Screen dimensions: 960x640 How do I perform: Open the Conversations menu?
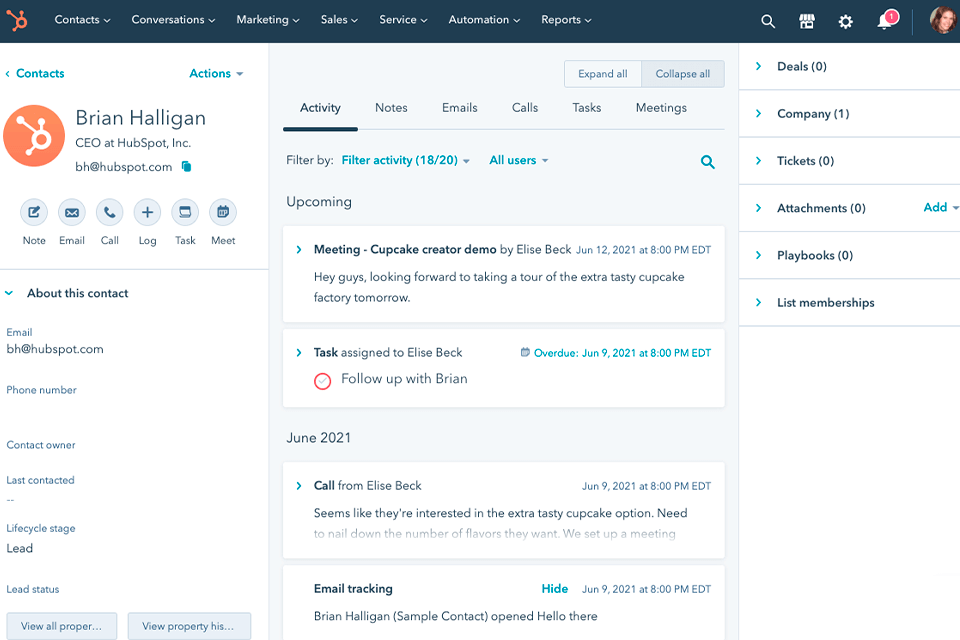(173, 20)
